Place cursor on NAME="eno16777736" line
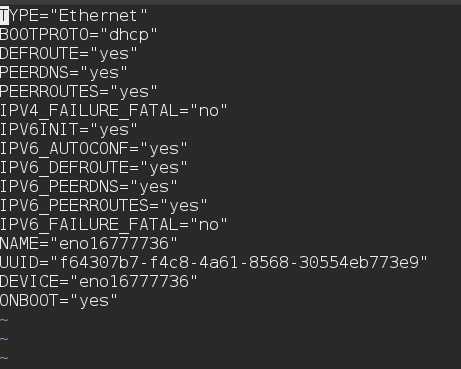Viewport: 461px width, 369px height. coord(89,244)
